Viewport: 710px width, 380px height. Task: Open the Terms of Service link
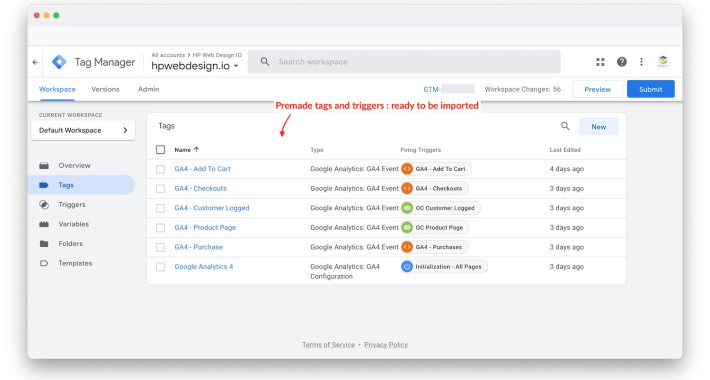[328, 345]
